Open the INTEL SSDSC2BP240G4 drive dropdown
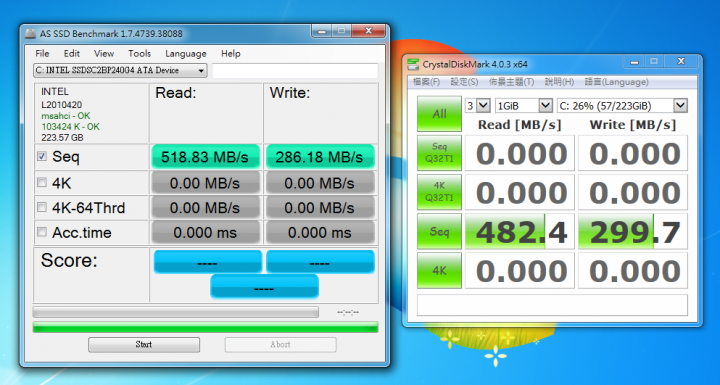The height and width of the screenshot is (385, 720). point(120,71)
